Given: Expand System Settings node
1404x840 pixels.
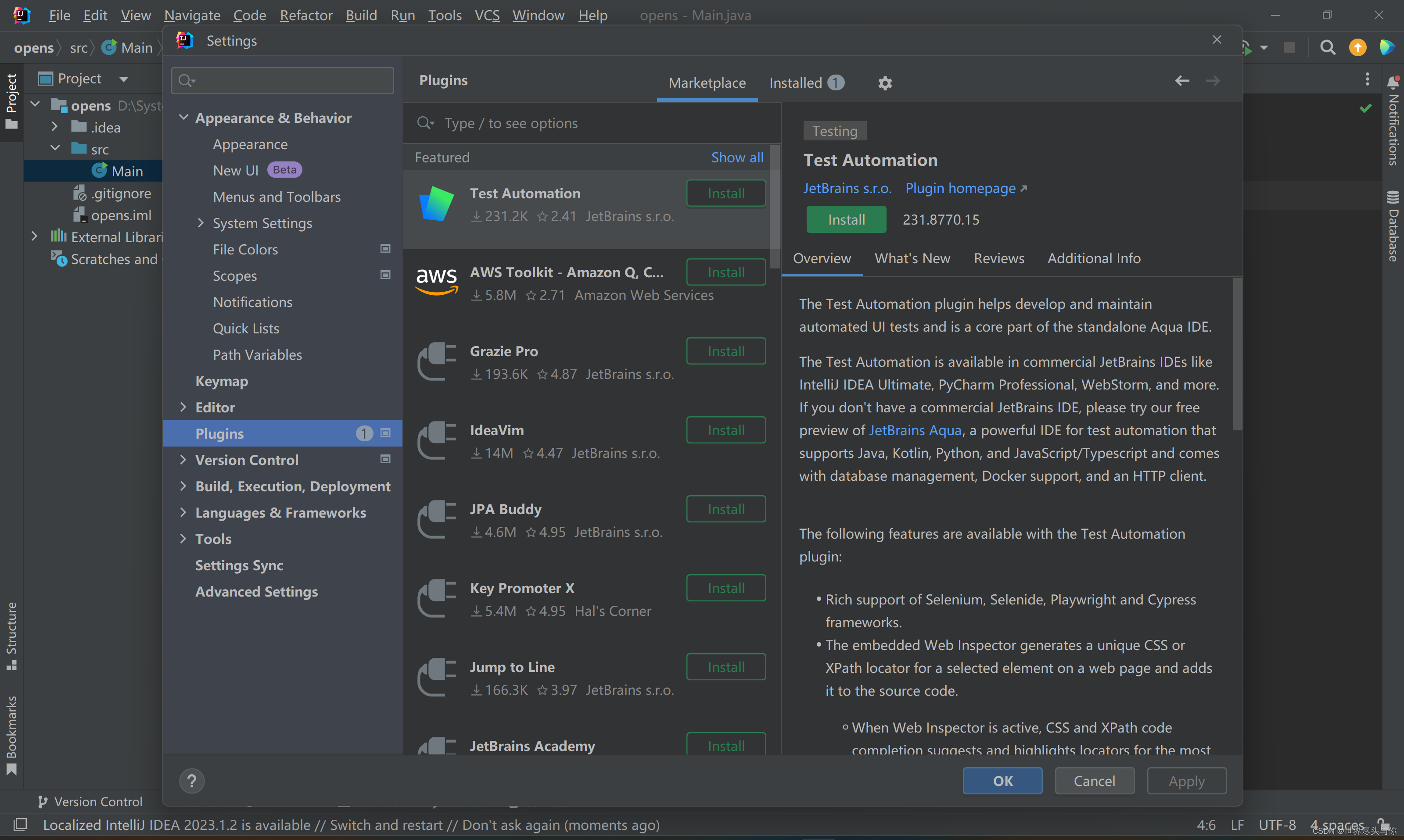Looking at the screenshot, I should [x=201, y=222].
